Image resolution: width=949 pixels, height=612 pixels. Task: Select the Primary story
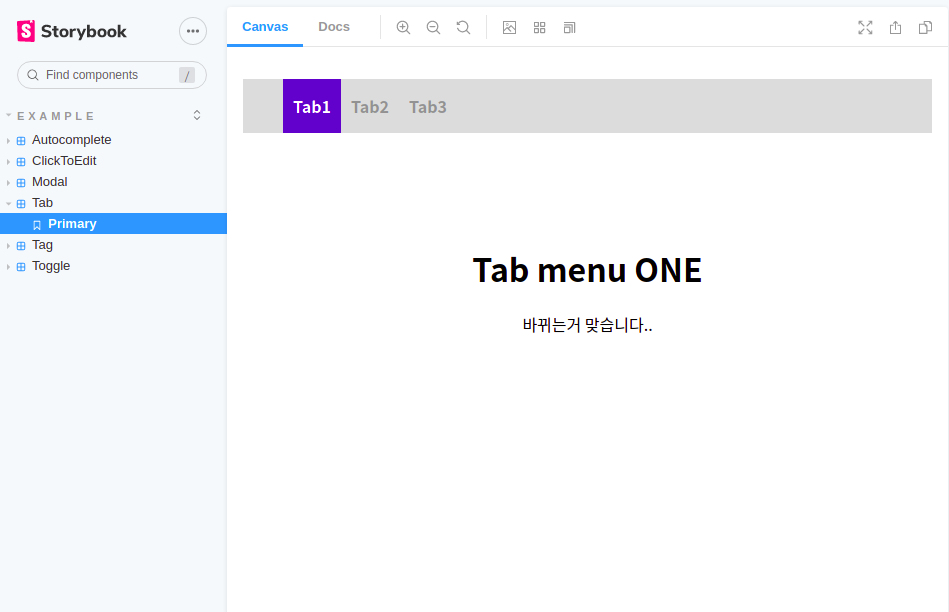point(113,223)
